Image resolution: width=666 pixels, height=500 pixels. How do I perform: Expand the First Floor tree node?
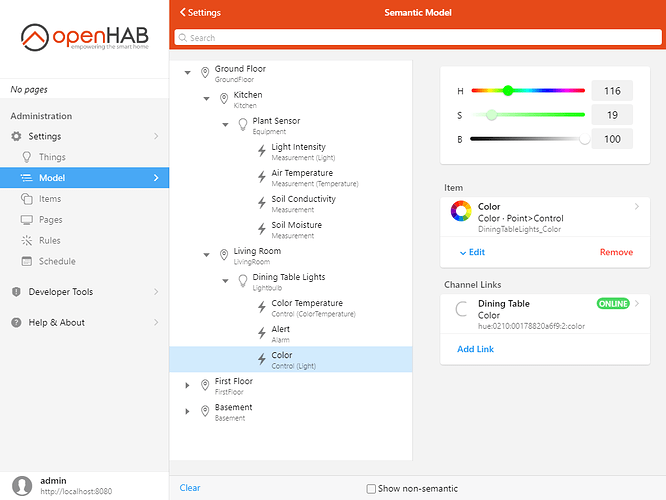187,385
